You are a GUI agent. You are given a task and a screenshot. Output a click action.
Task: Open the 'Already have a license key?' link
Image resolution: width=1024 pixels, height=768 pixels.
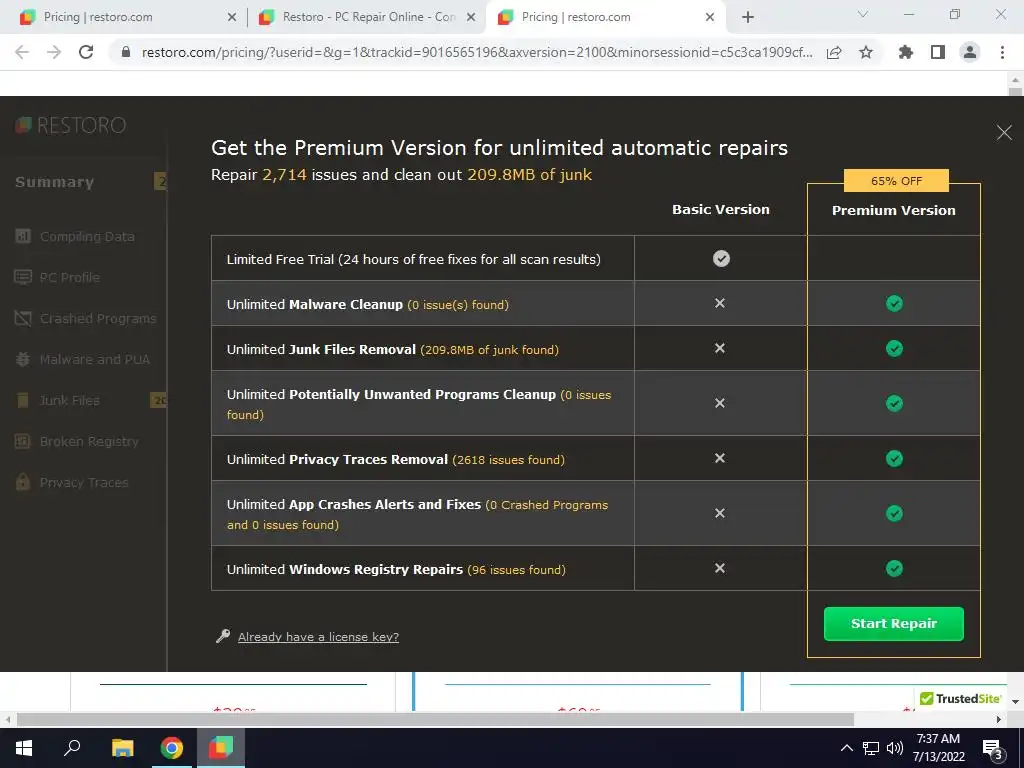pos(318,637)
